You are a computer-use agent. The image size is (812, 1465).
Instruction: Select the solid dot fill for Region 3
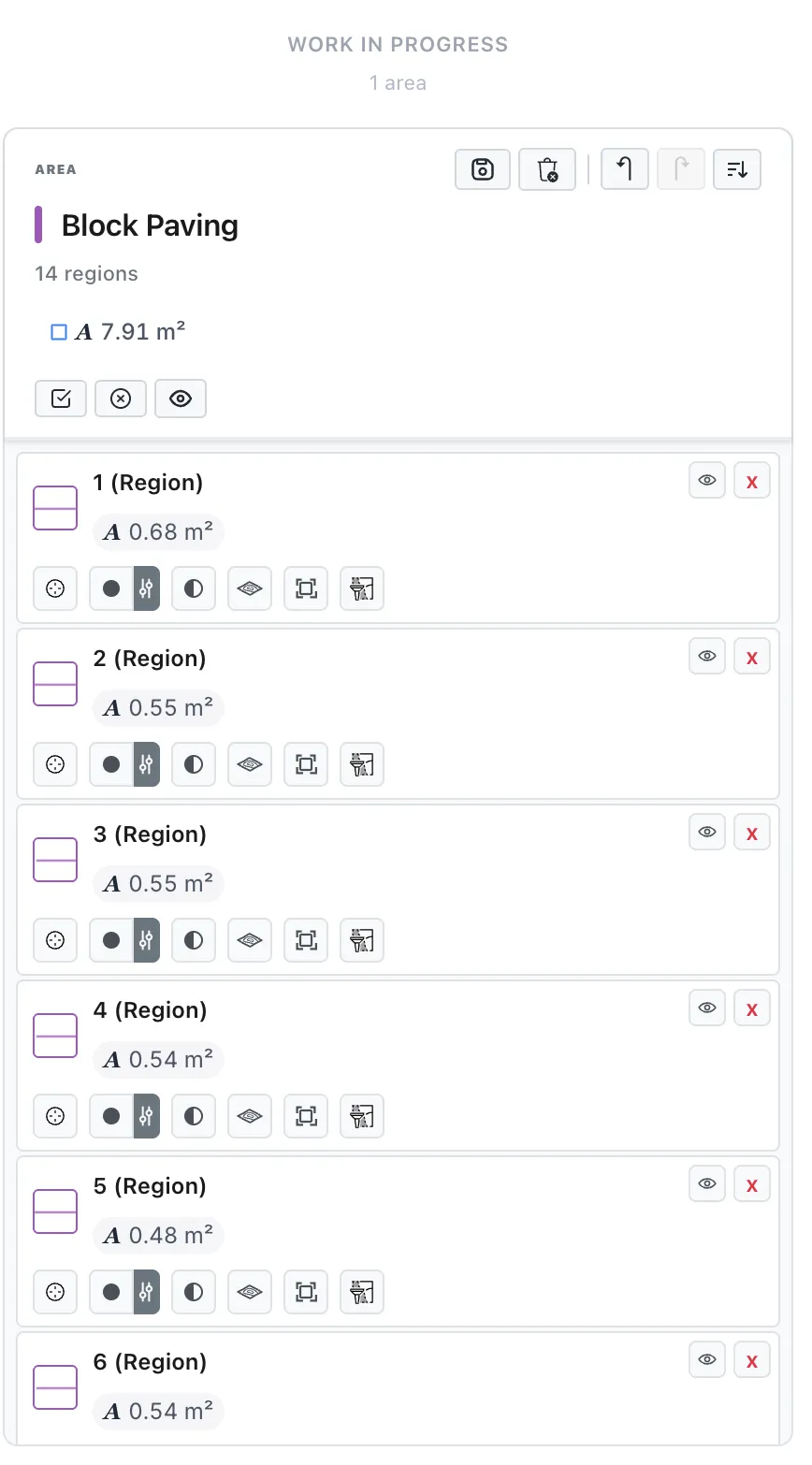click(x=111, y=940)
